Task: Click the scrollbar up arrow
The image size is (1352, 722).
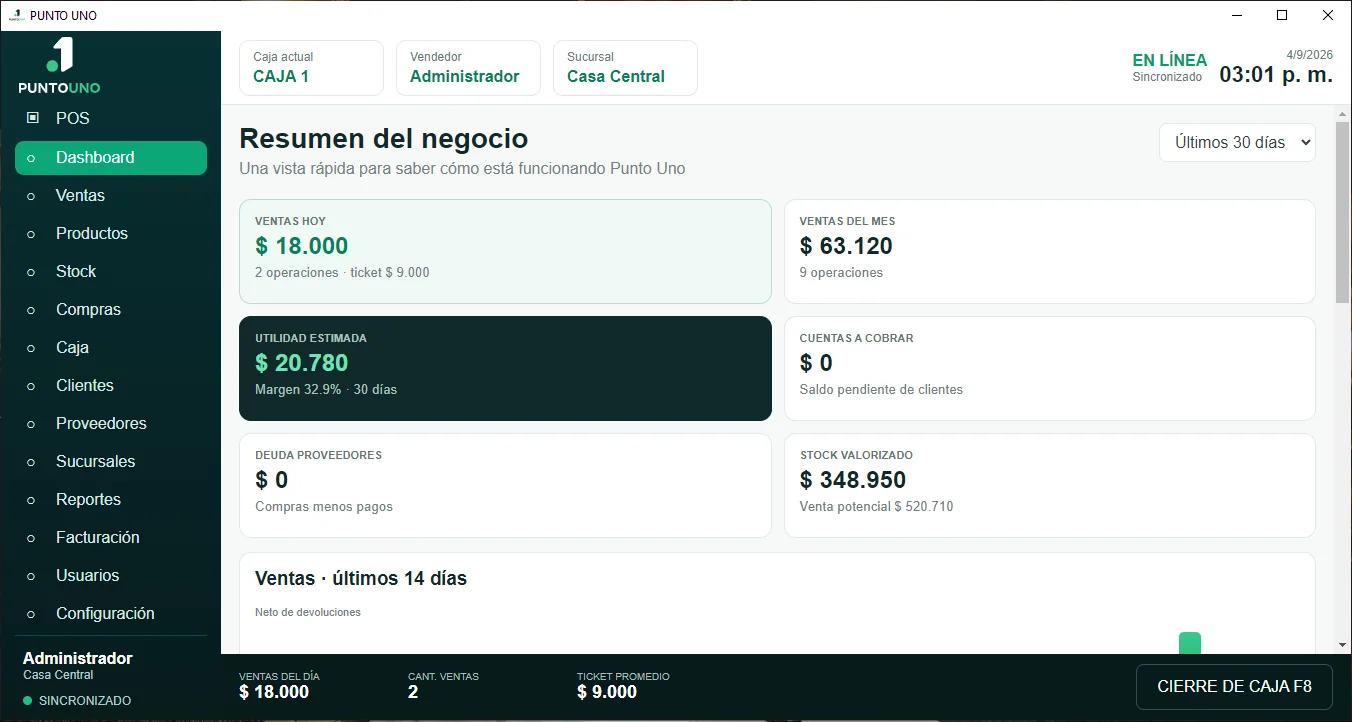Action: pyautogui.click(x=1342, y=113)
